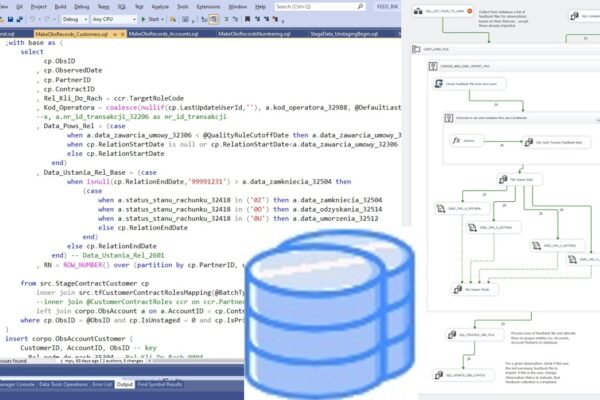This screenshot has height=400, width=600.
Task: Click the Redo arrow icon
Action: coord(47,19)
